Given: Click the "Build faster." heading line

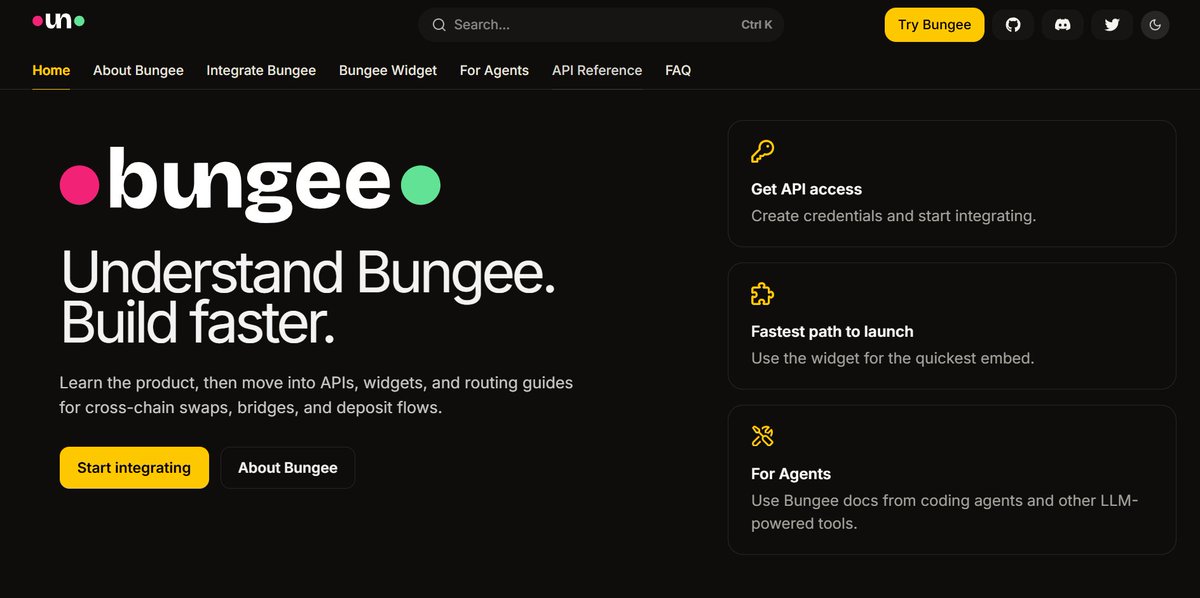Looking at the screenshot, I should (198, 323).
